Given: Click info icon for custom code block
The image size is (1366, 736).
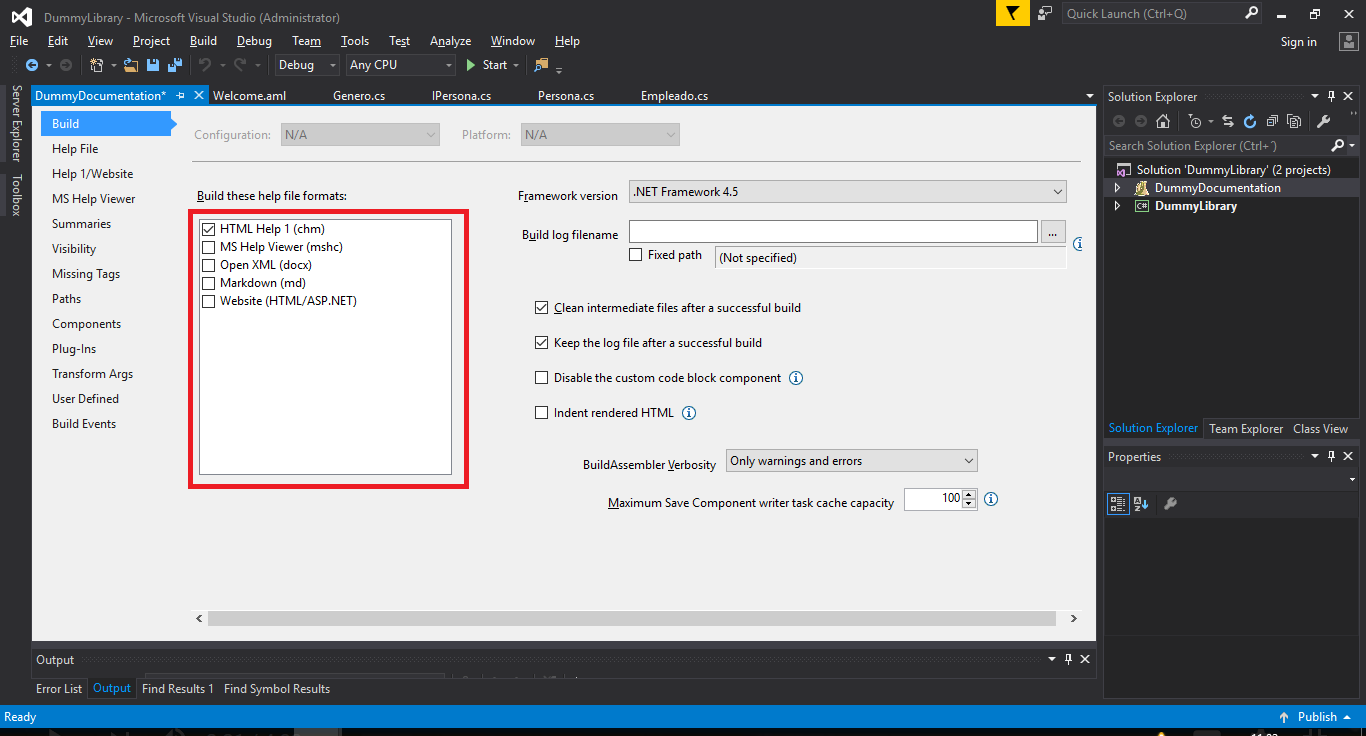Looking at the screenshot, I should [x=796, y=378].
